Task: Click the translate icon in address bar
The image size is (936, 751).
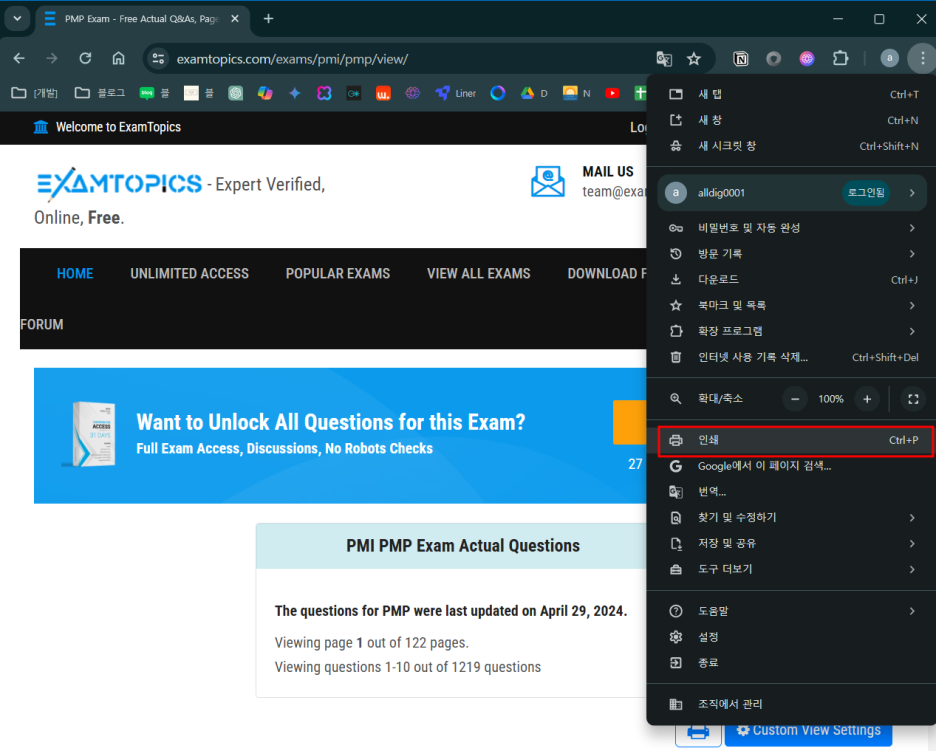Action: click(664, 59)
